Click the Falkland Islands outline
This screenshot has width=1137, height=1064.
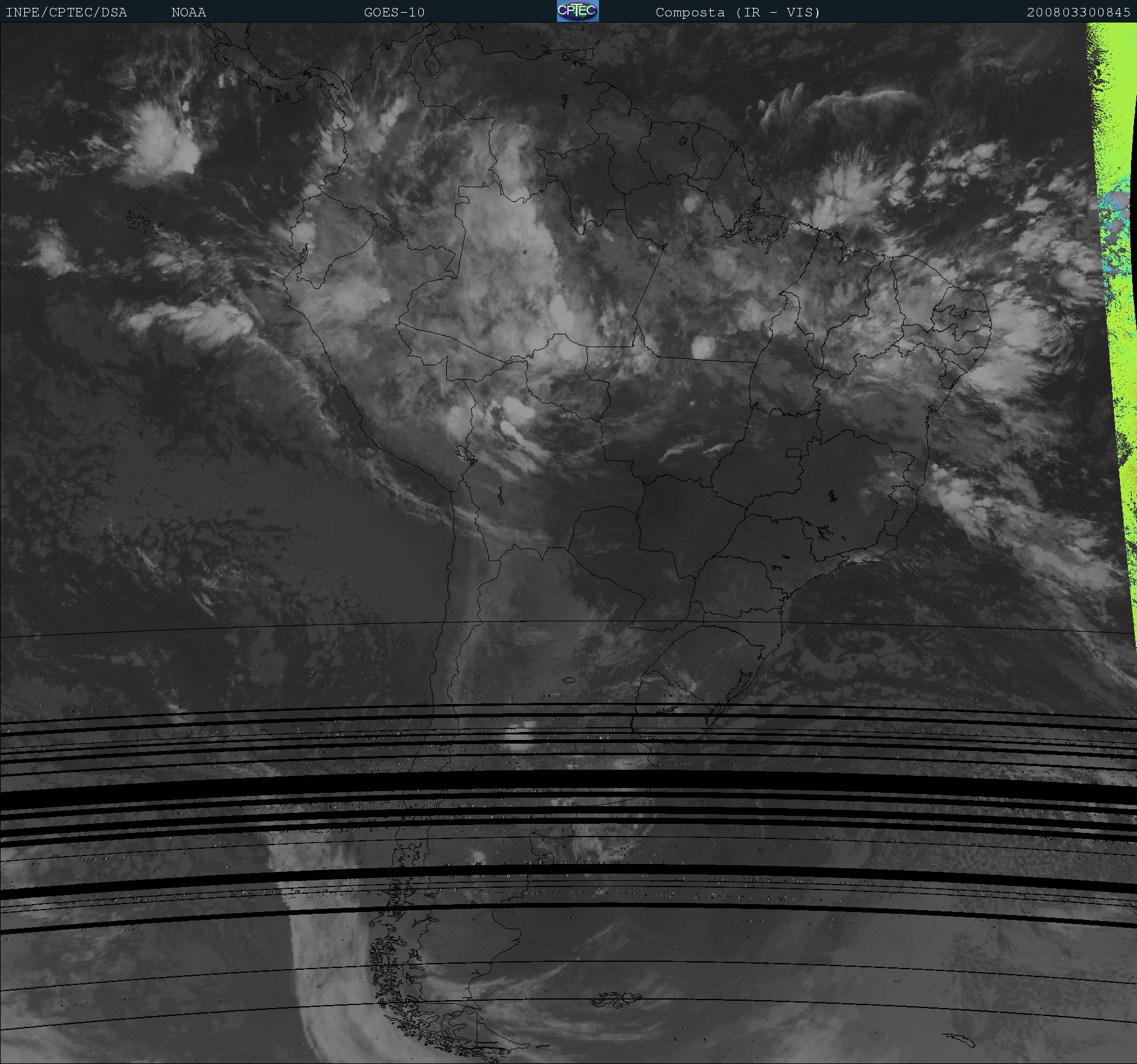617,998
